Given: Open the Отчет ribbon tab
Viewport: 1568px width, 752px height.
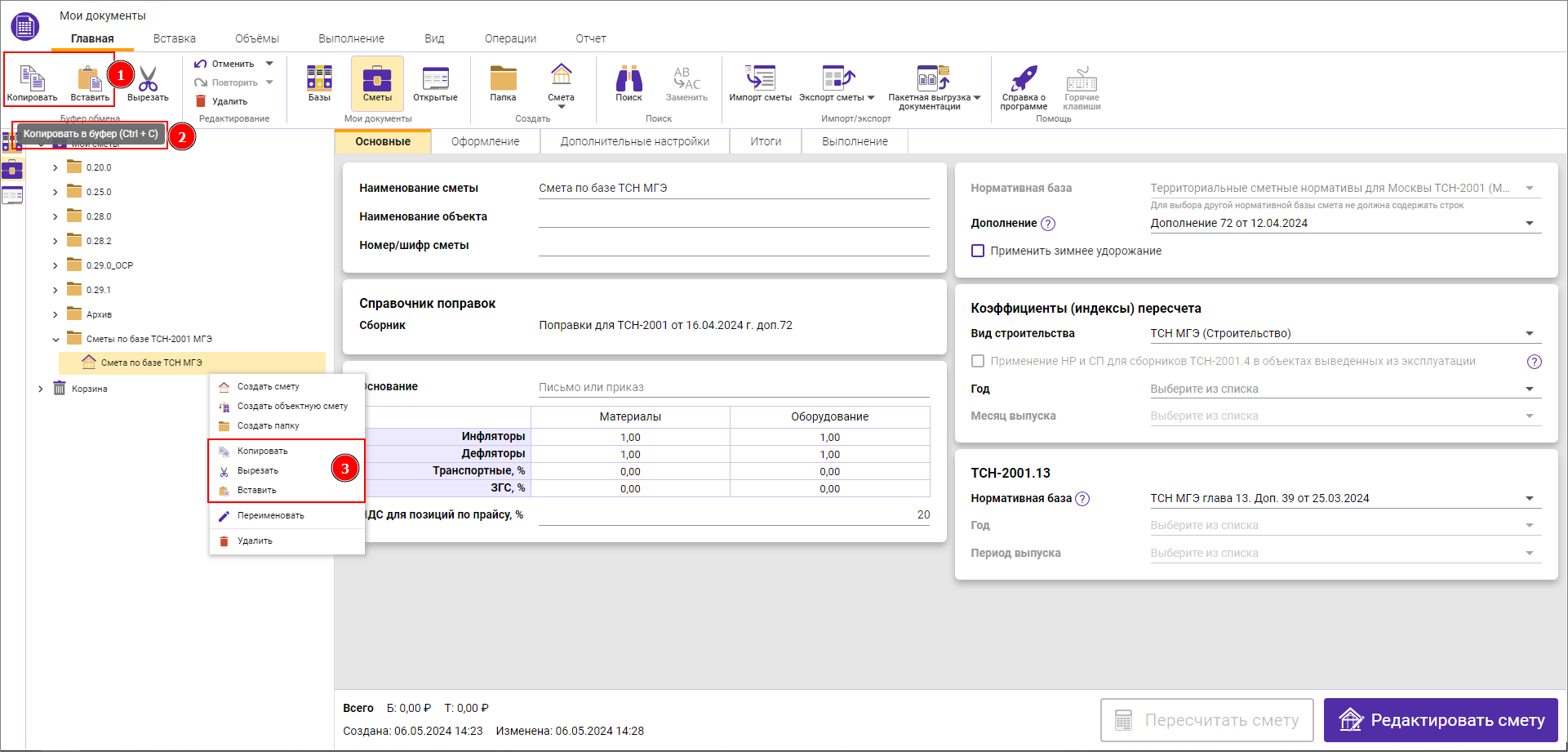Looking at the screenshot, I should (x=591, y=38).
